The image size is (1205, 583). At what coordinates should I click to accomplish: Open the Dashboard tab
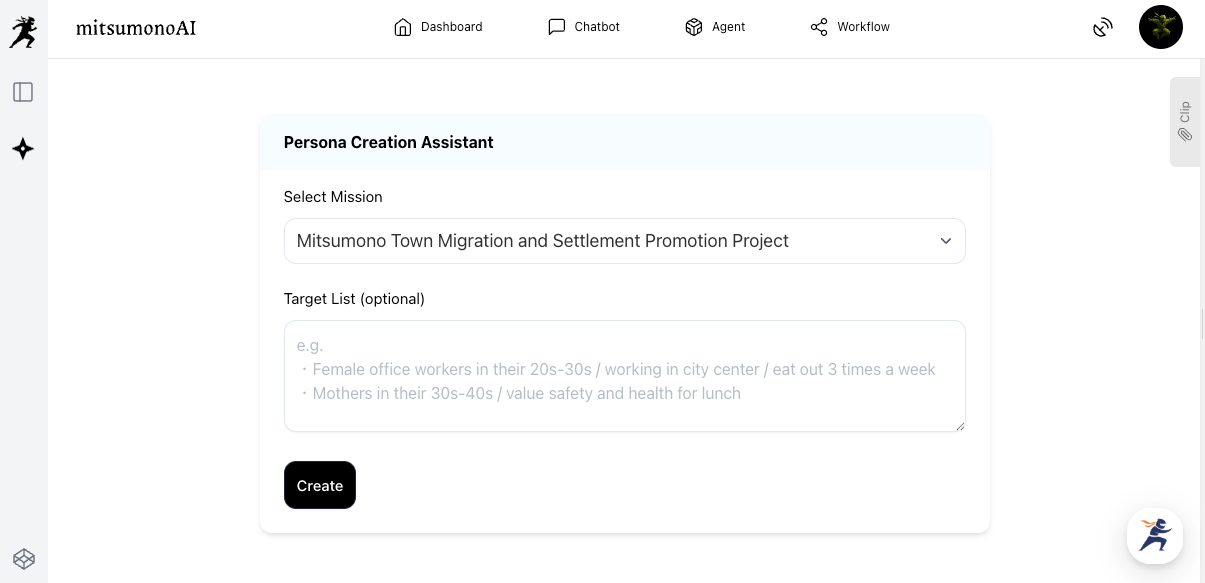438,27
